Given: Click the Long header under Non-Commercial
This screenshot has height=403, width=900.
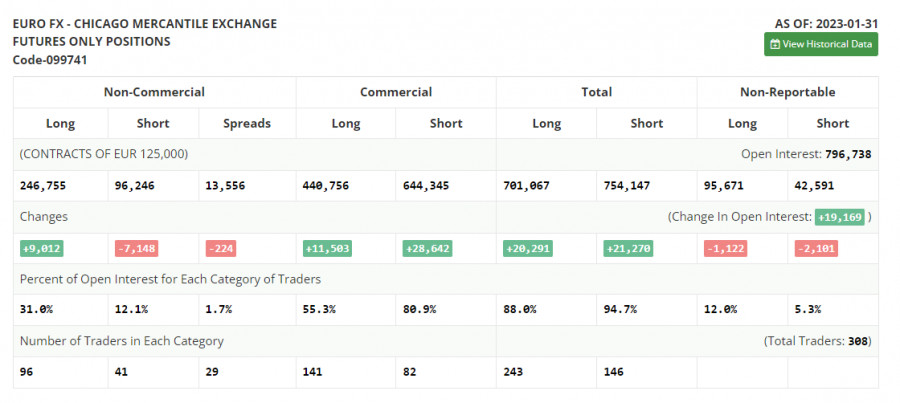Looking at the screenshot, I should point(60,123).
